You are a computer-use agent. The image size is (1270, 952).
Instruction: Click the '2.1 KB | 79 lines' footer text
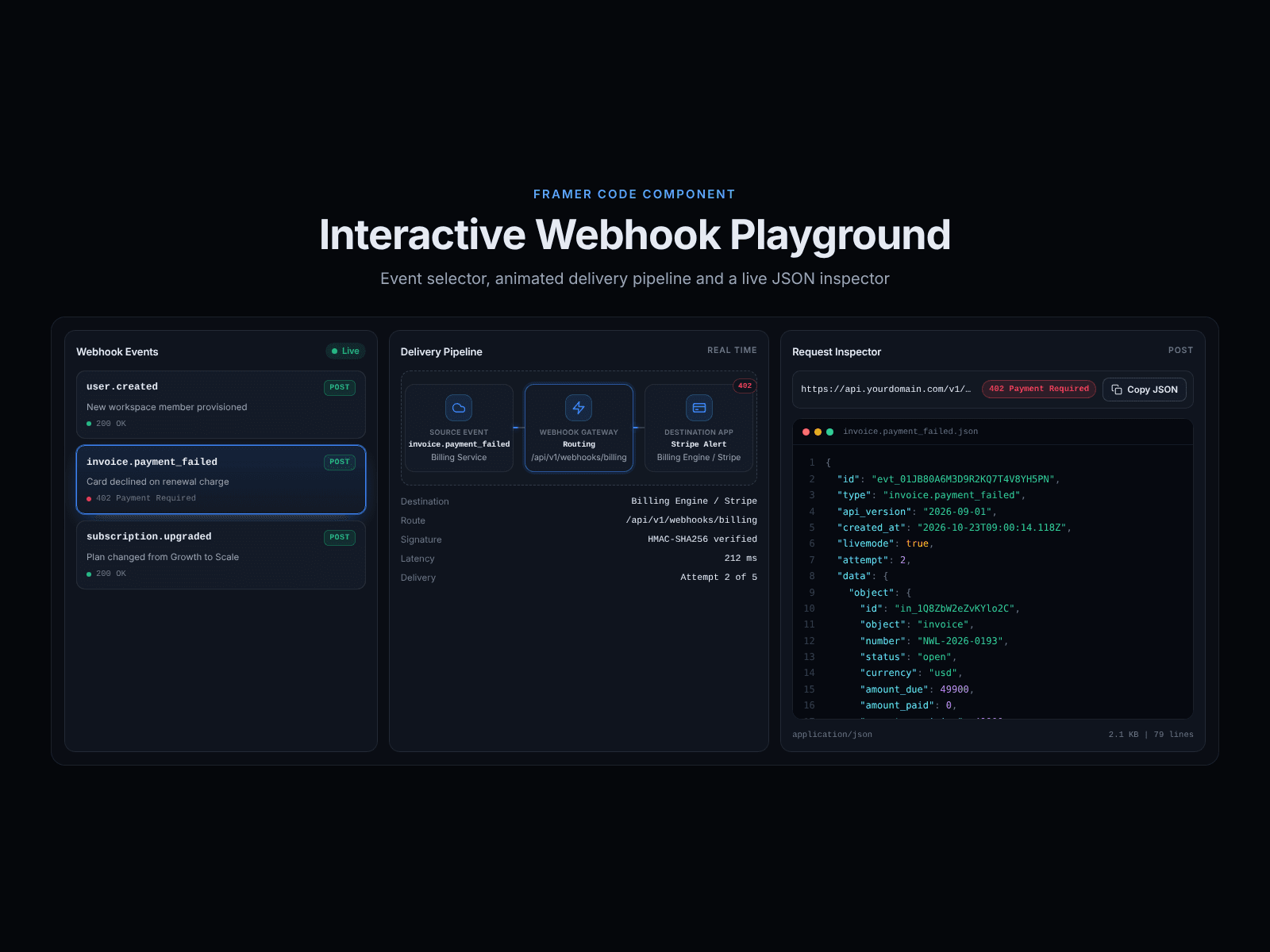tap(1151, 735)
